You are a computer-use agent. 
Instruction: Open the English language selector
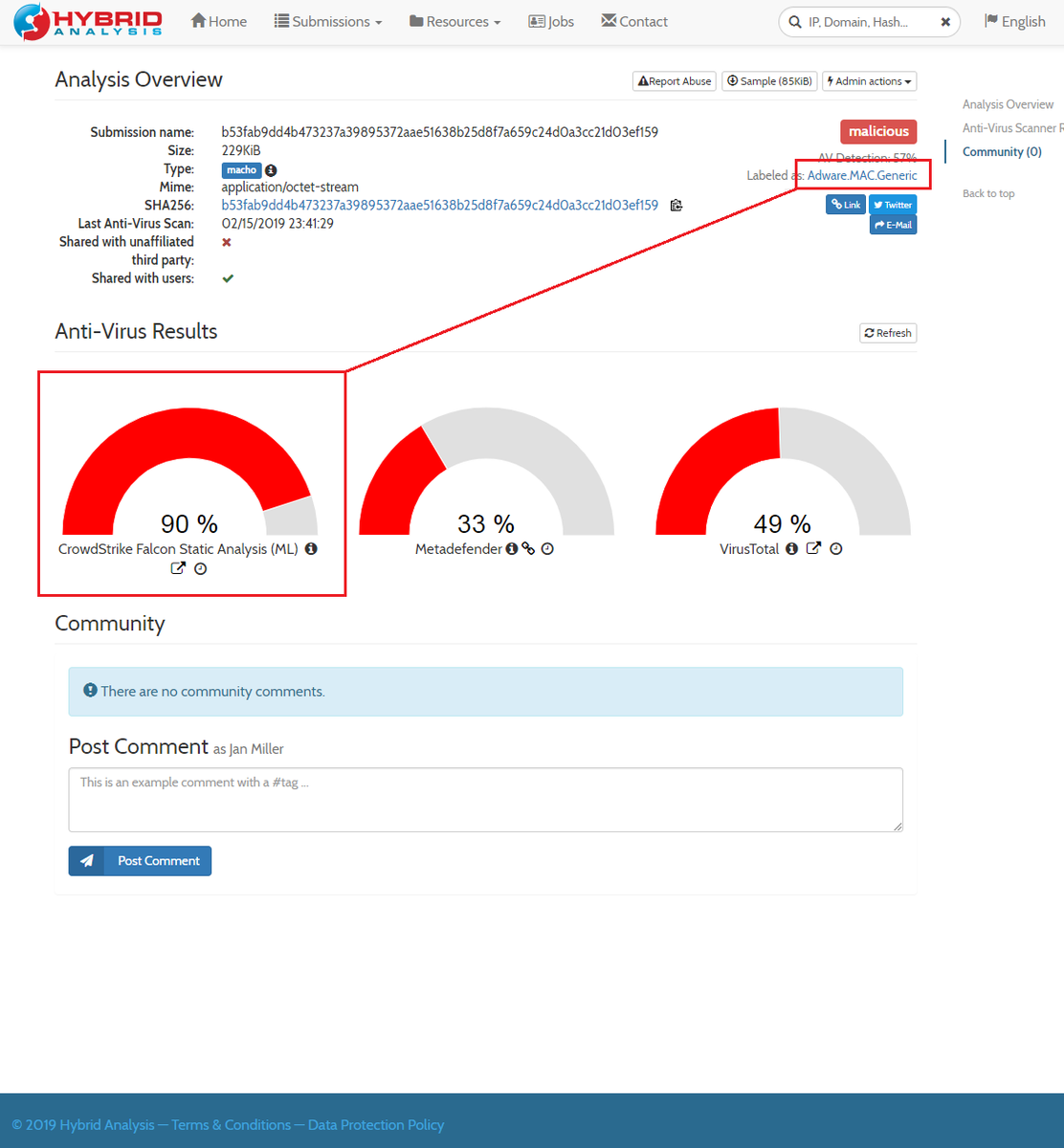(1014, 21)
